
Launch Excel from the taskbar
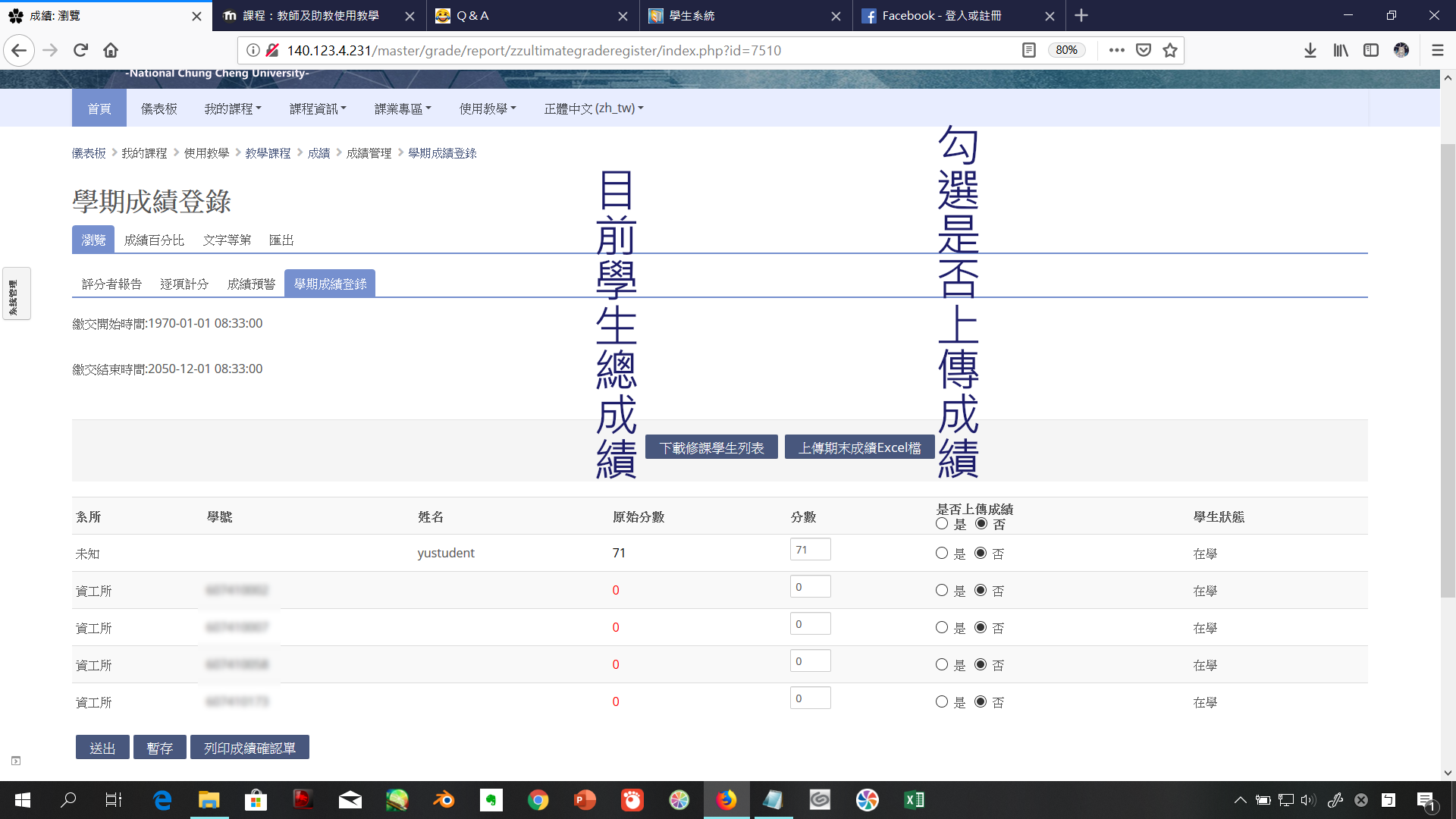point(914,800)
